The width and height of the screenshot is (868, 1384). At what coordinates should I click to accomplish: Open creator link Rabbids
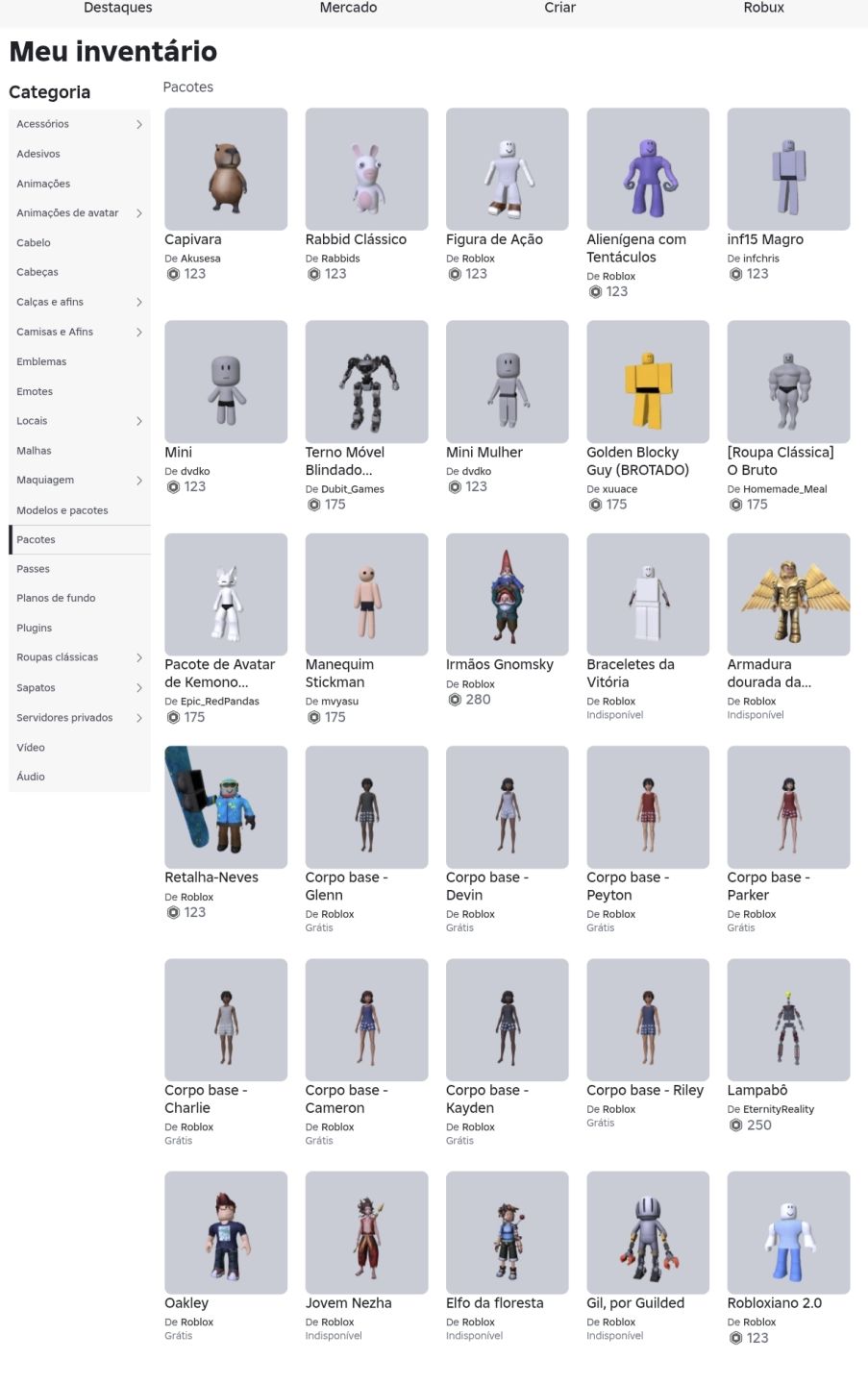[340, 259]
